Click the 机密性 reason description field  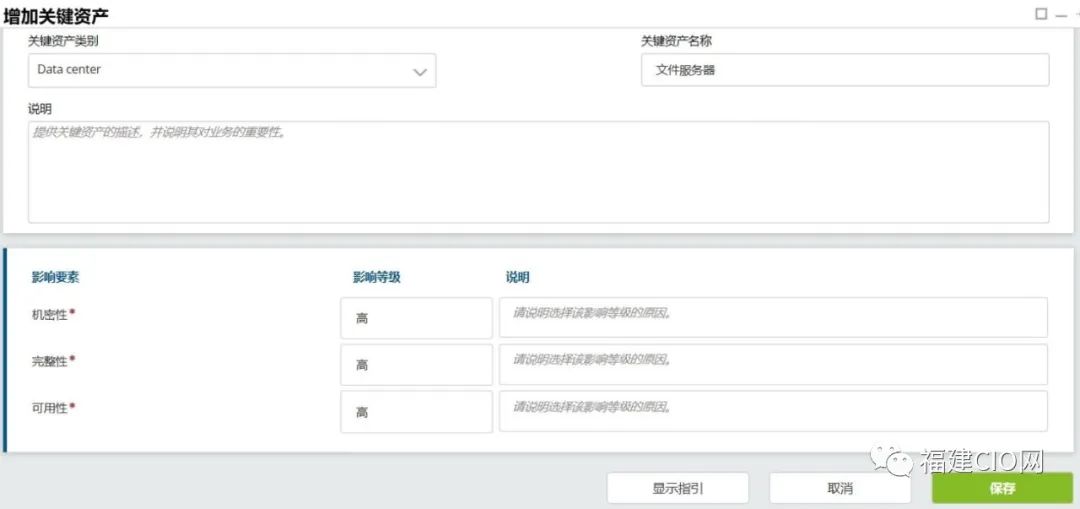click(773, 318)
